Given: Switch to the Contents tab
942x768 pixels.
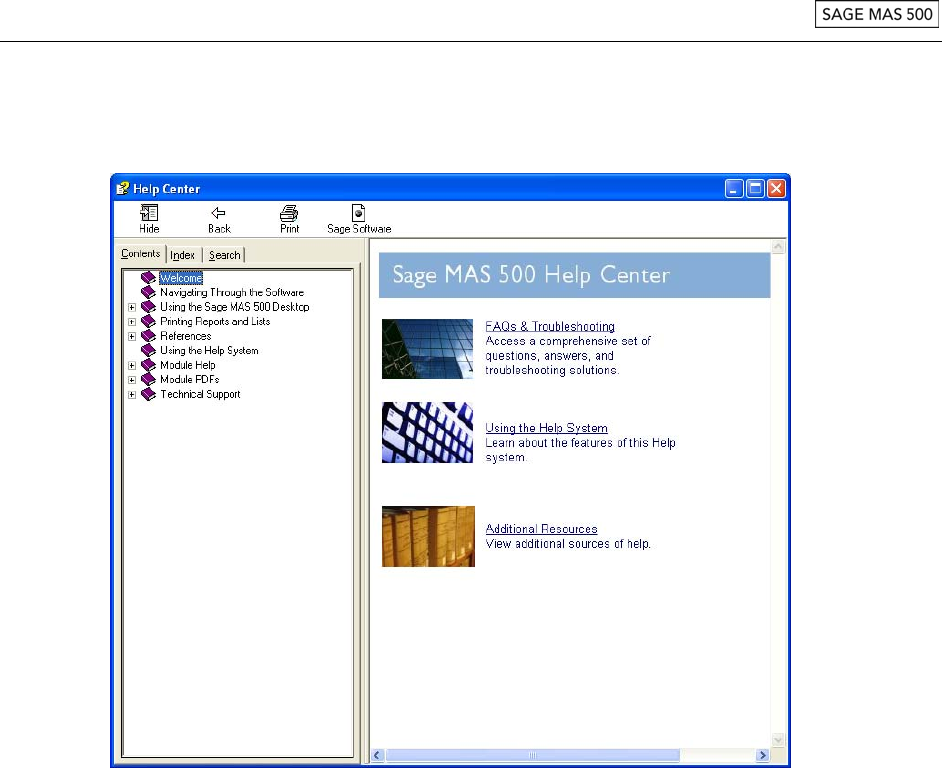Looking at the screenshot, I should (141, 254).
